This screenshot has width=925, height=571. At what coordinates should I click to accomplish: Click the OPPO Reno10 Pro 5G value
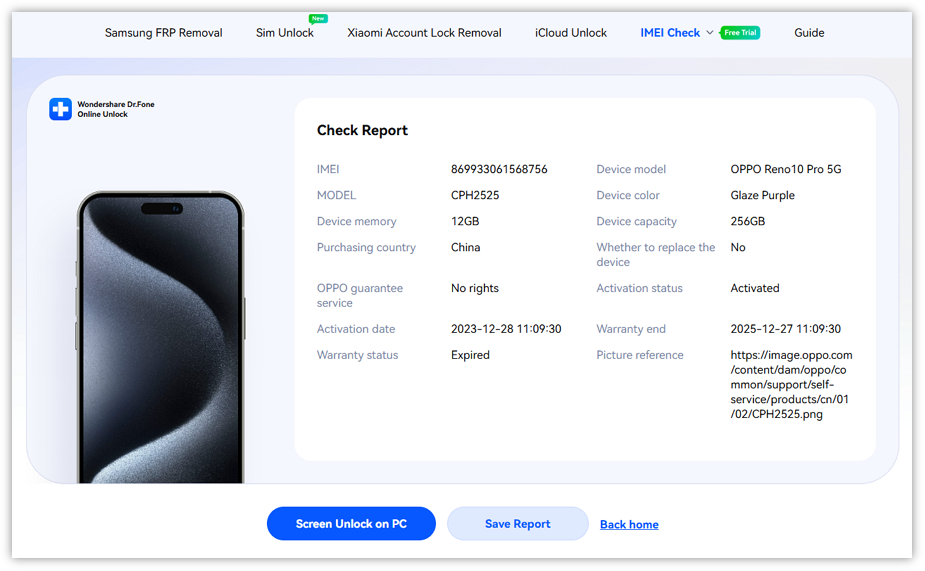pyautogui.click(x=786, y=169)
